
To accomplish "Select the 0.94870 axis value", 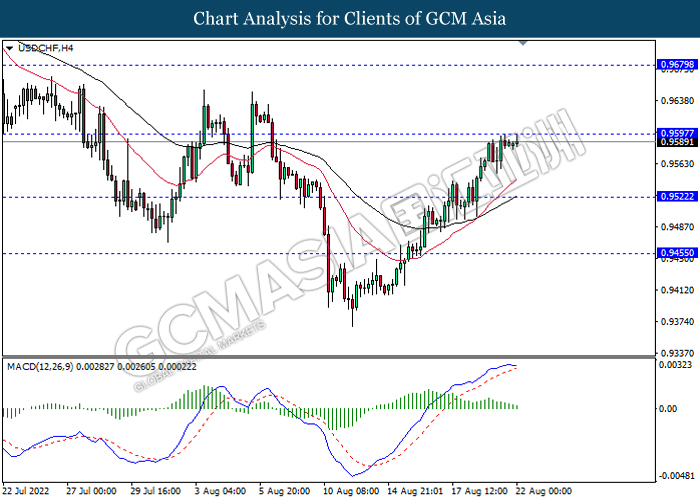I will [677, 227].
